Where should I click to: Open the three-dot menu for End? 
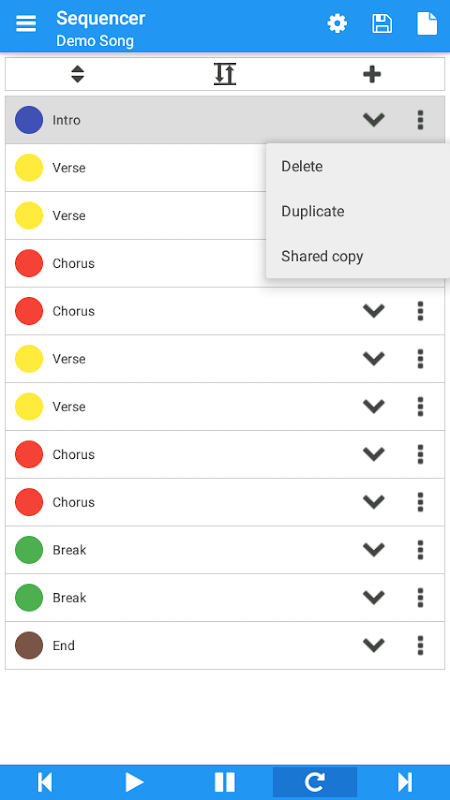[420, 645]
